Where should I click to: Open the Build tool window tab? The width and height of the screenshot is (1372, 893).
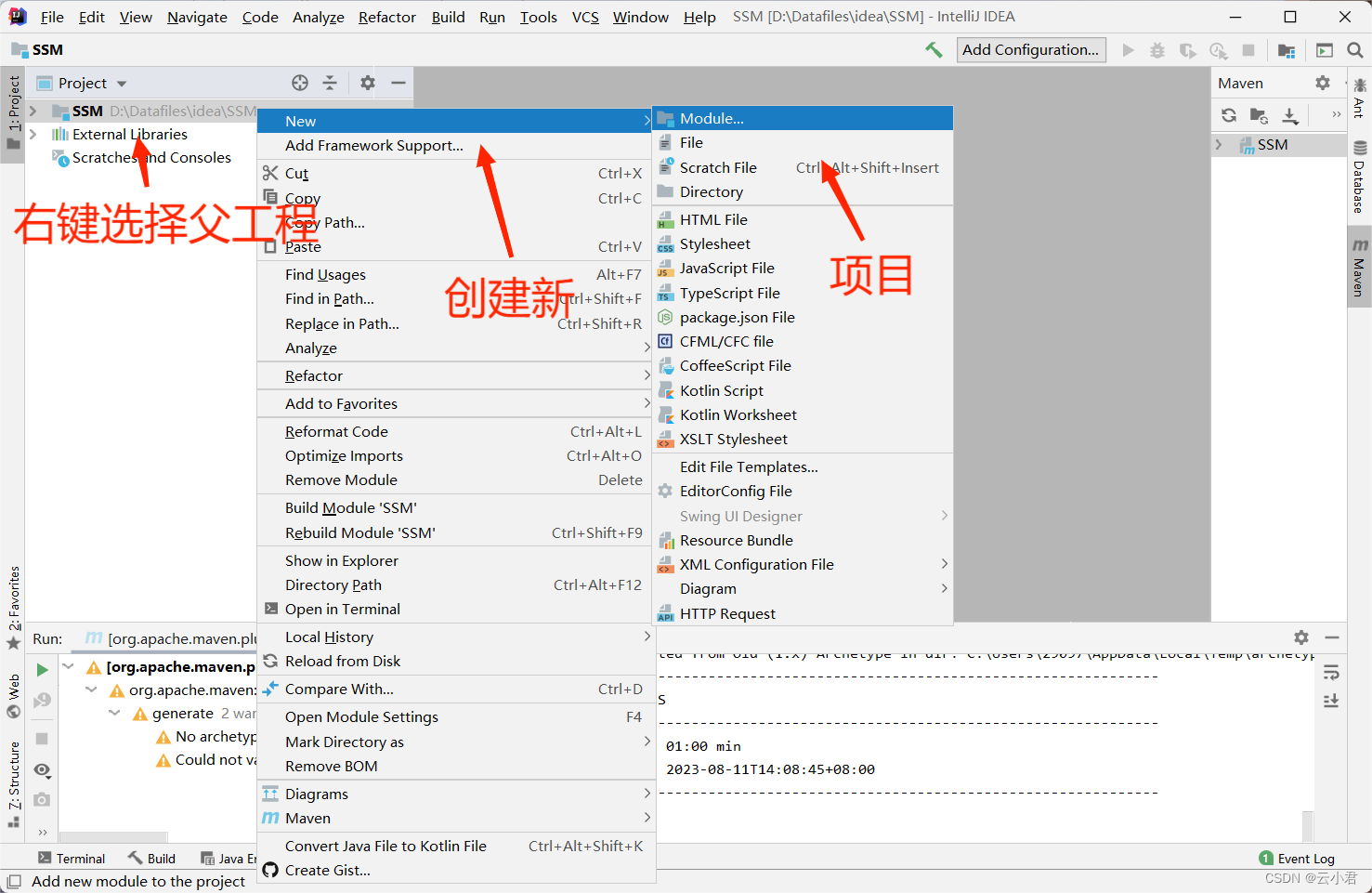[x=151, y=859]
